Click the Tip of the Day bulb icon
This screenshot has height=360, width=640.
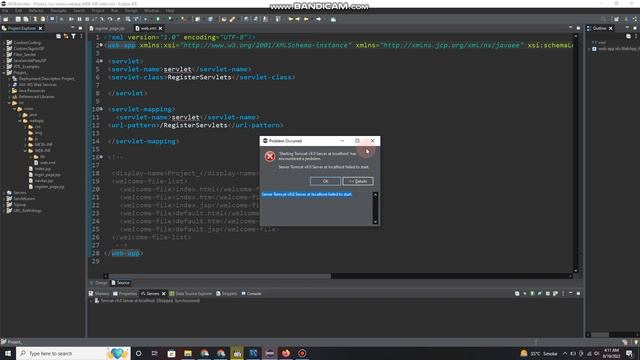tap(636, 342)
